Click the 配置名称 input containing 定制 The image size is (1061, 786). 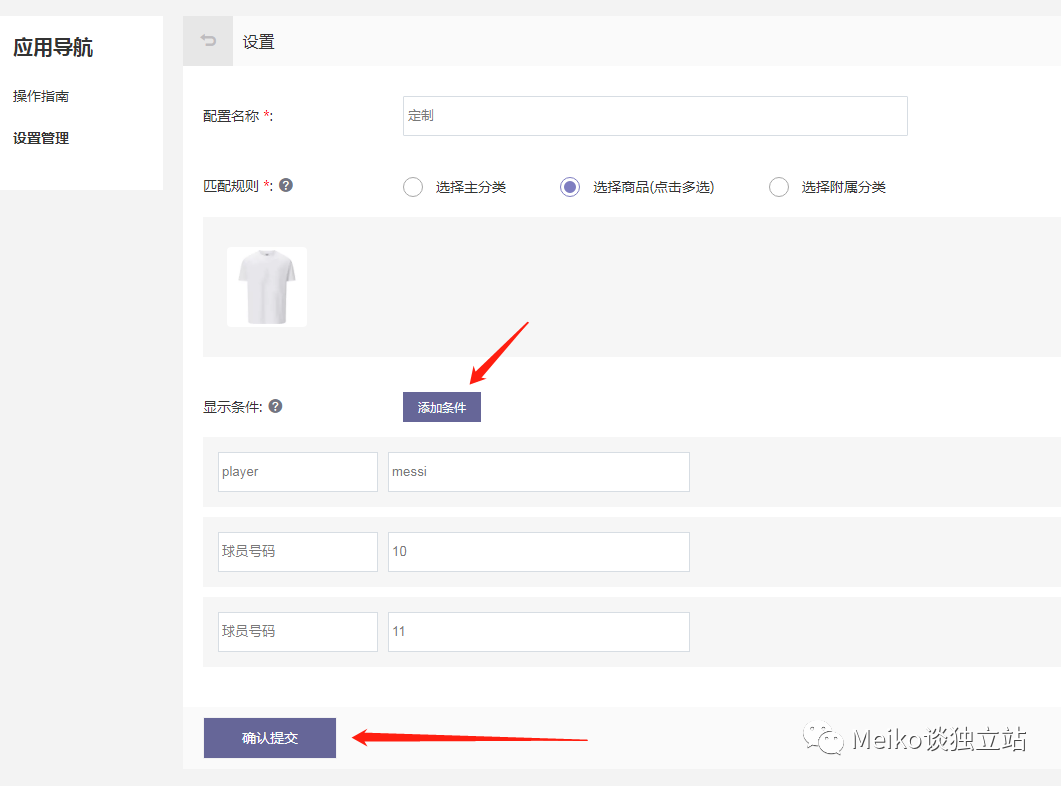click(x=654, y=116)
